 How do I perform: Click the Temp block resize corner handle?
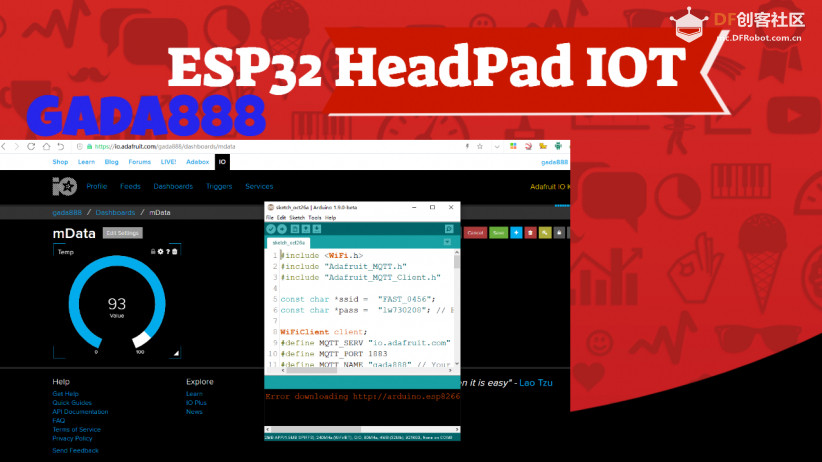coord(176,353)
